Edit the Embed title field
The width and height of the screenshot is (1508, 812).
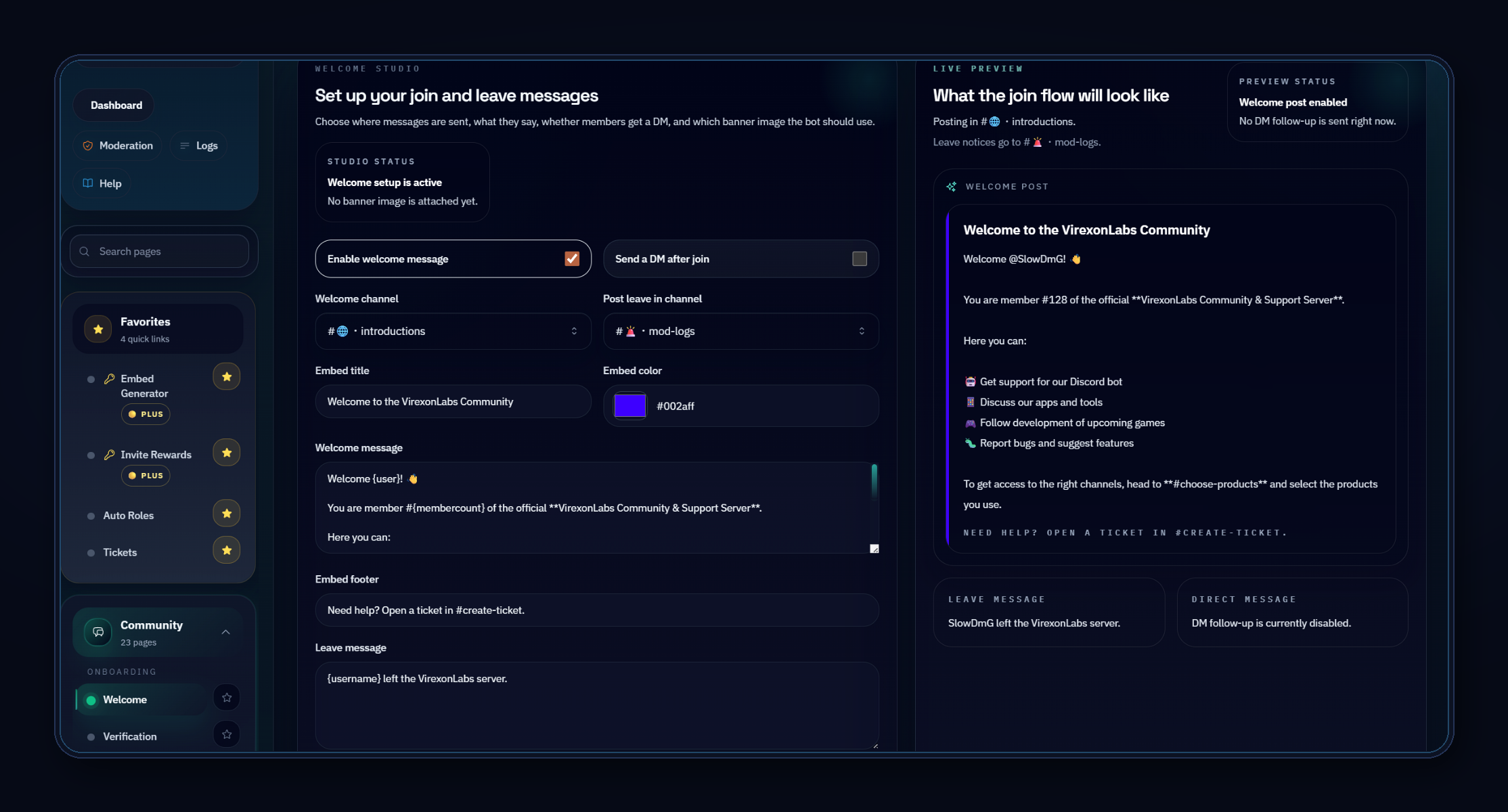click(x=453, y=401)
